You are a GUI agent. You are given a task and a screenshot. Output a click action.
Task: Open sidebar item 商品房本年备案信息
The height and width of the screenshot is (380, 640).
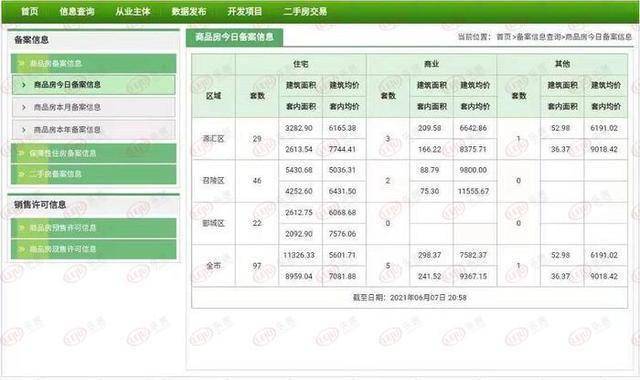point(93,130)
